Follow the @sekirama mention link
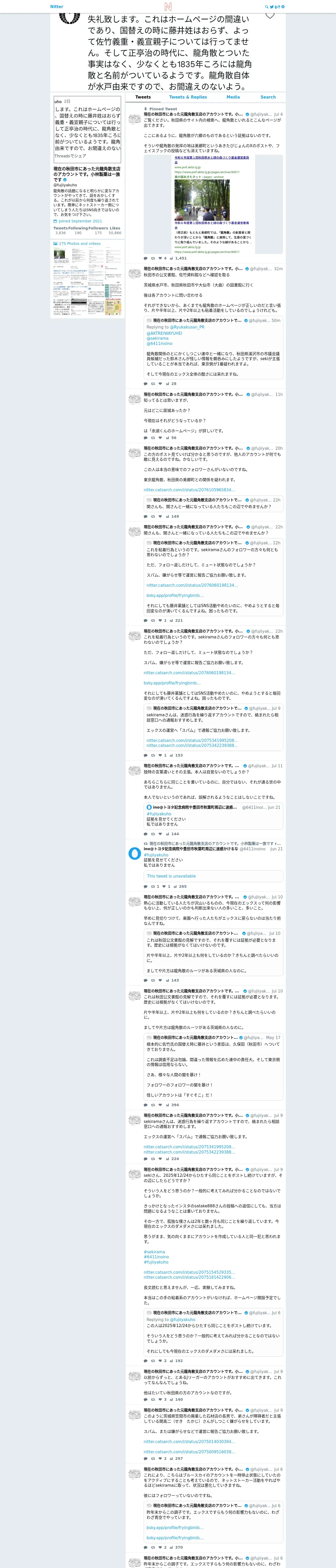The height and width of the screenshot is (1568, 336). point(157,338)
